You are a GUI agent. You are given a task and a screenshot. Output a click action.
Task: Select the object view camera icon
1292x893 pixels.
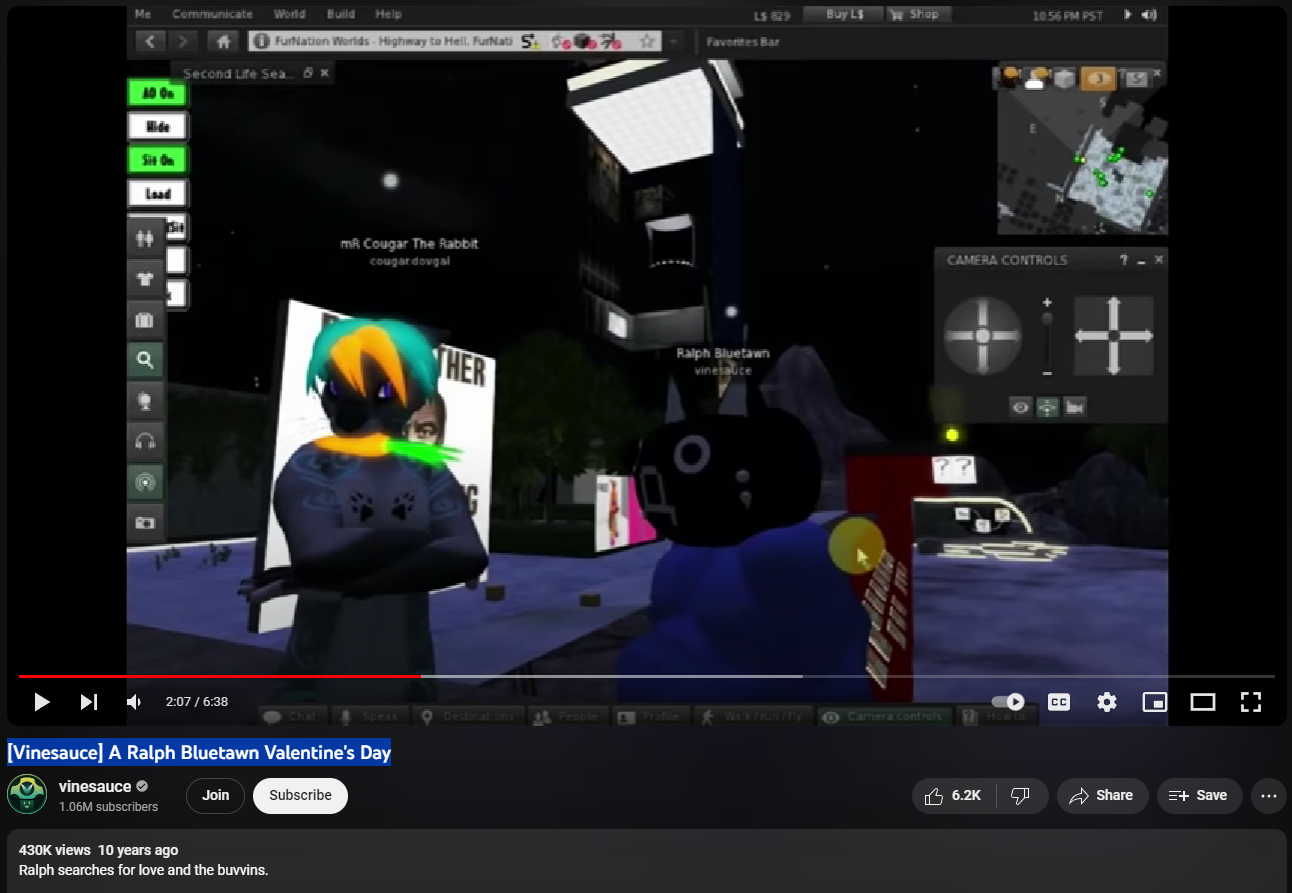click(1075, 407)
